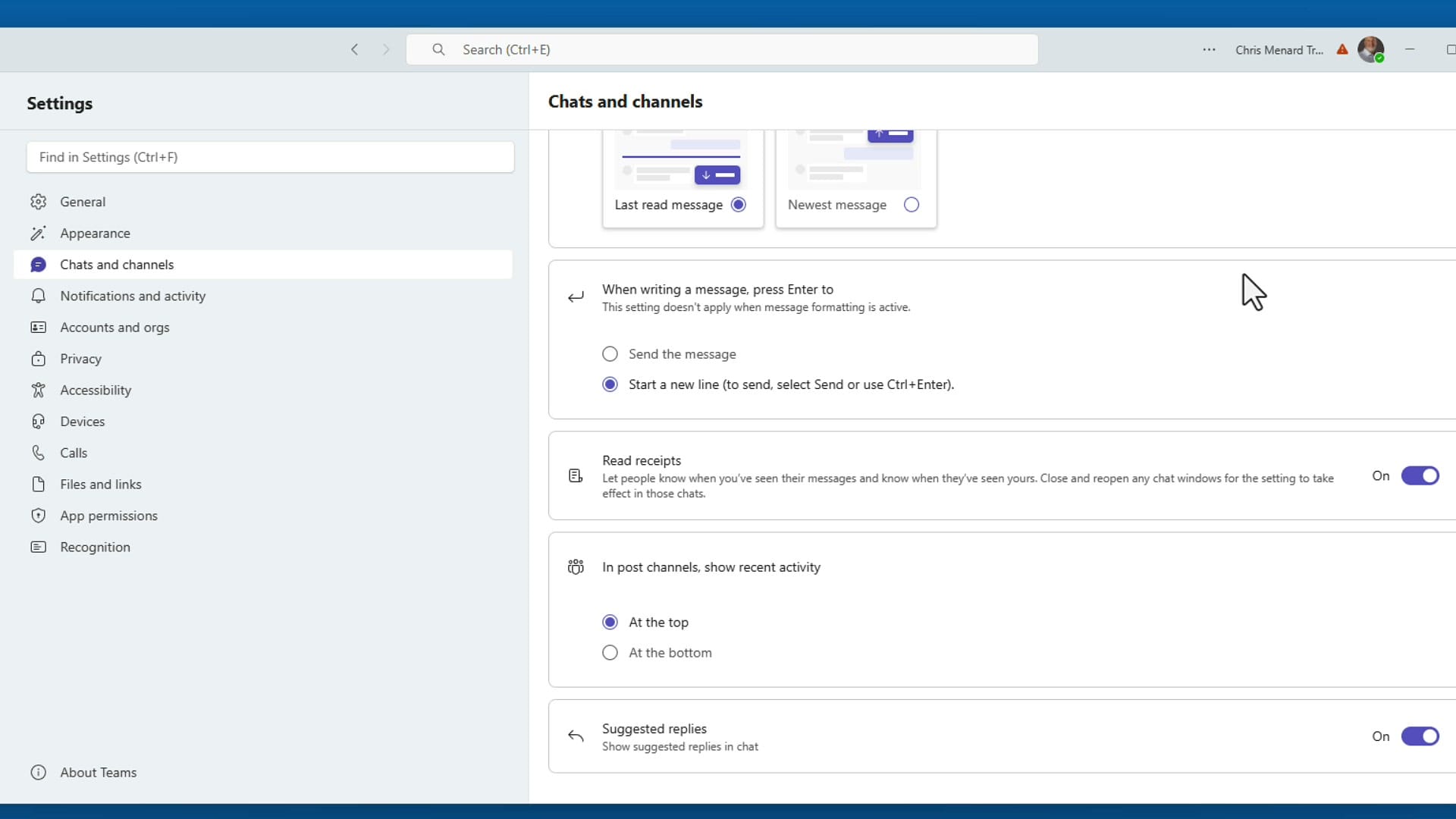Click the Privacy lock icon
The image size is (1456, 819).
click(38, 359)
